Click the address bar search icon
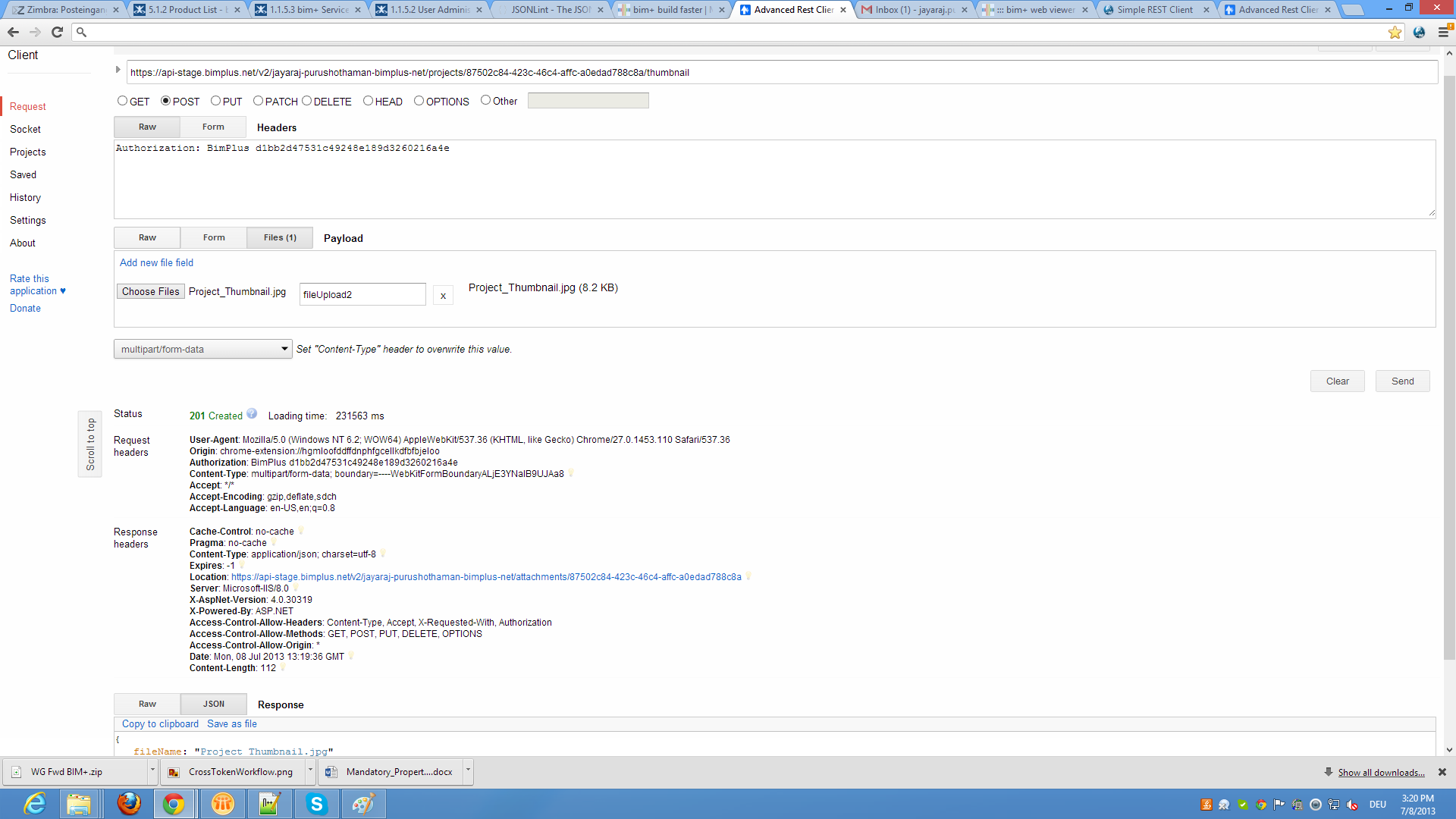 coord(81,32)
